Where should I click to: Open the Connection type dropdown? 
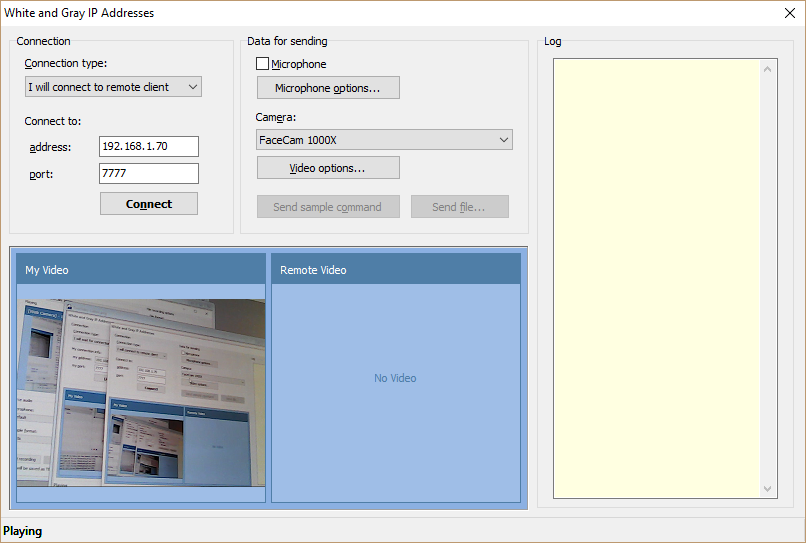point(112,87)
